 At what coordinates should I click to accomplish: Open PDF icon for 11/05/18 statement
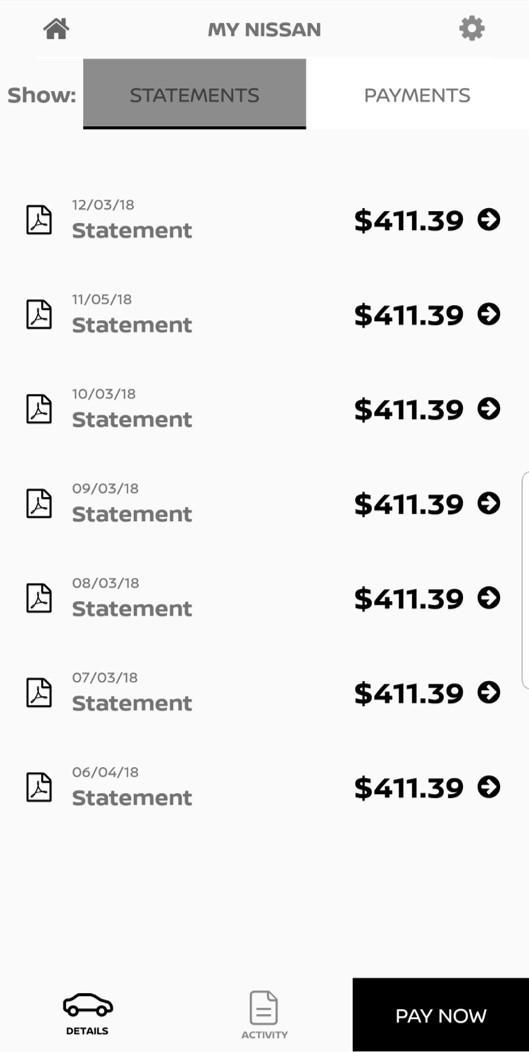39,315
